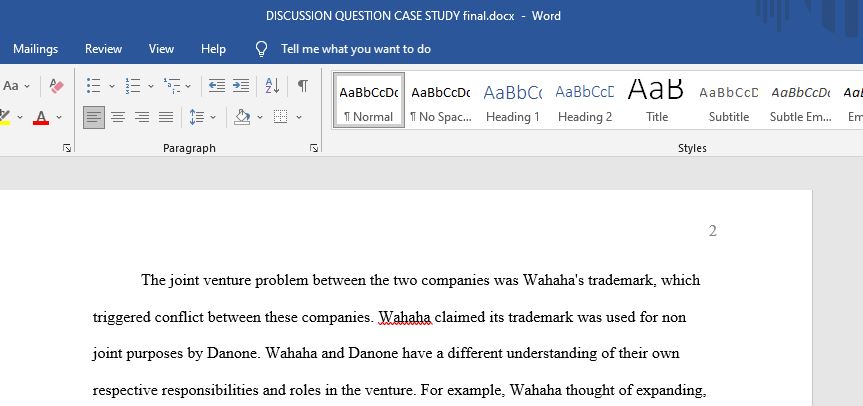Open the Shading color dropdown arrow
863x406 pixels.
260,117
